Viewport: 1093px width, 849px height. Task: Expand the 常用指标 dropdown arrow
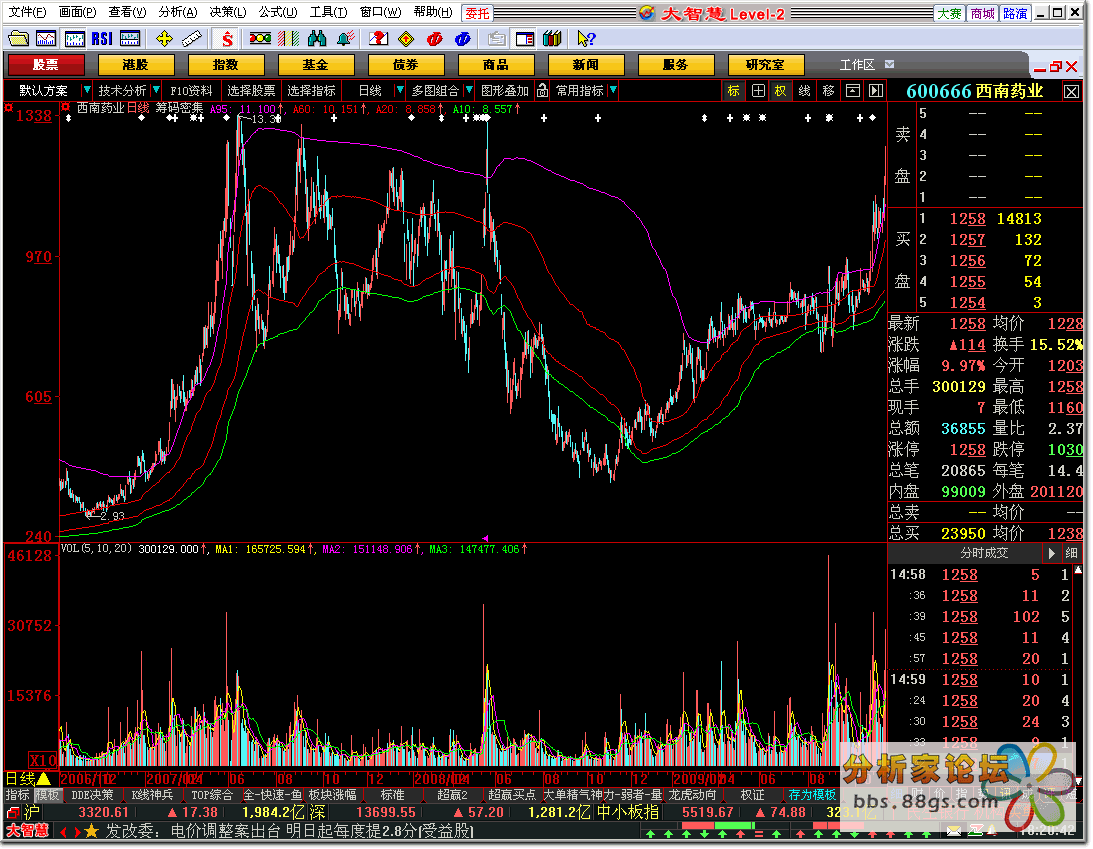[x=613, y=91]
